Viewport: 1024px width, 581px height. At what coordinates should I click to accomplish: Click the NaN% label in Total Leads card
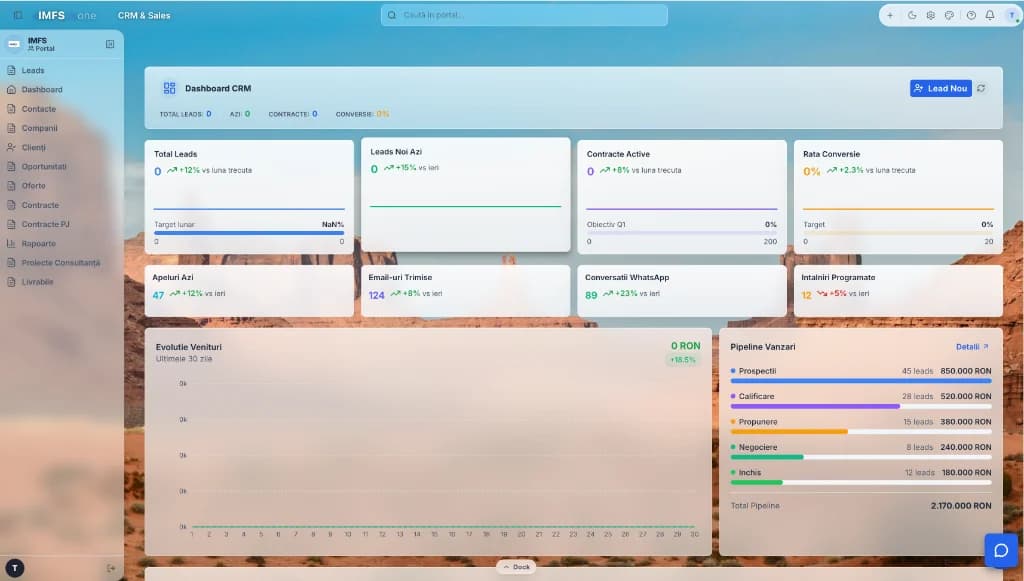pos(332,225)
